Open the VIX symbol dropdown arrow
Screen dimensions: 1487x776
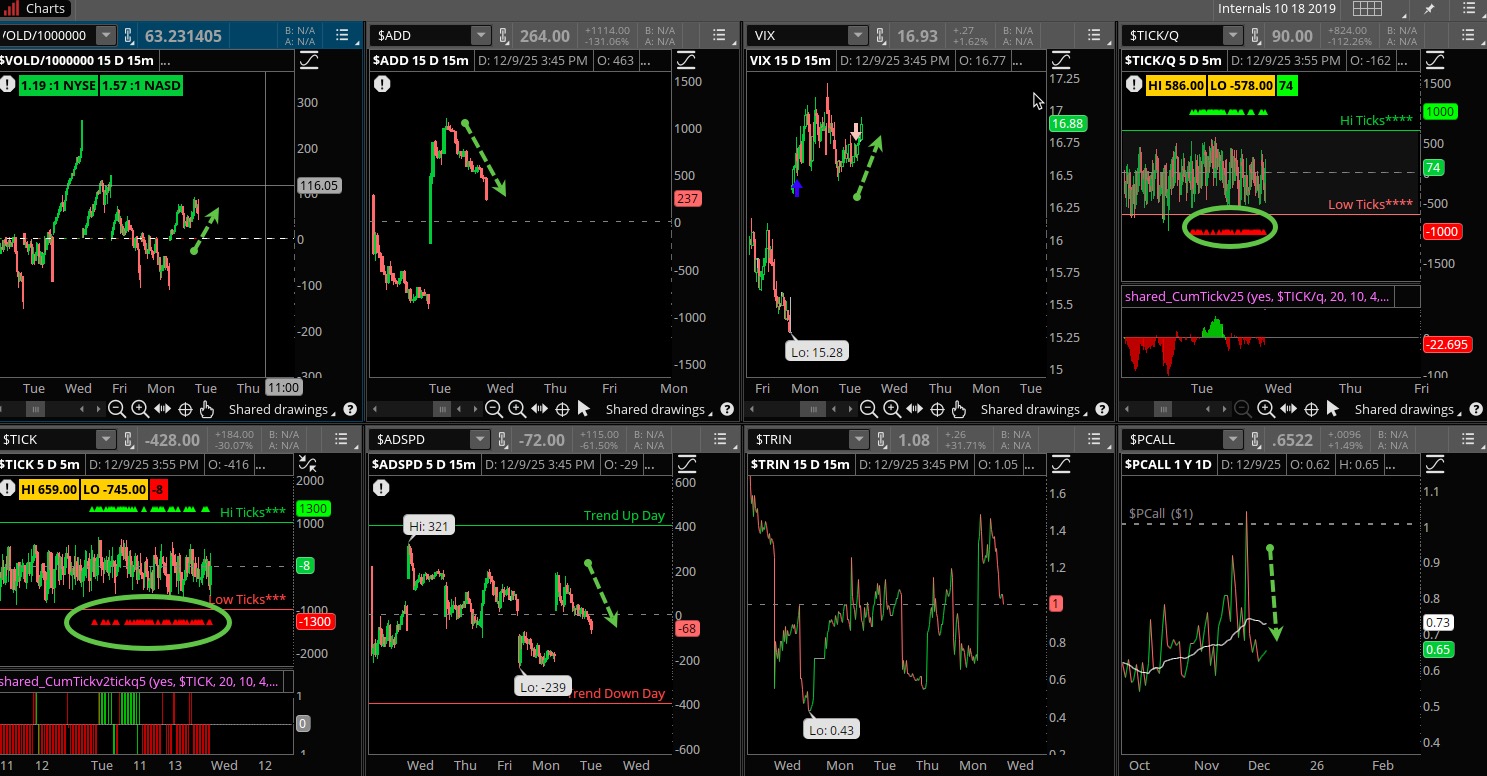tap(857, 36)
